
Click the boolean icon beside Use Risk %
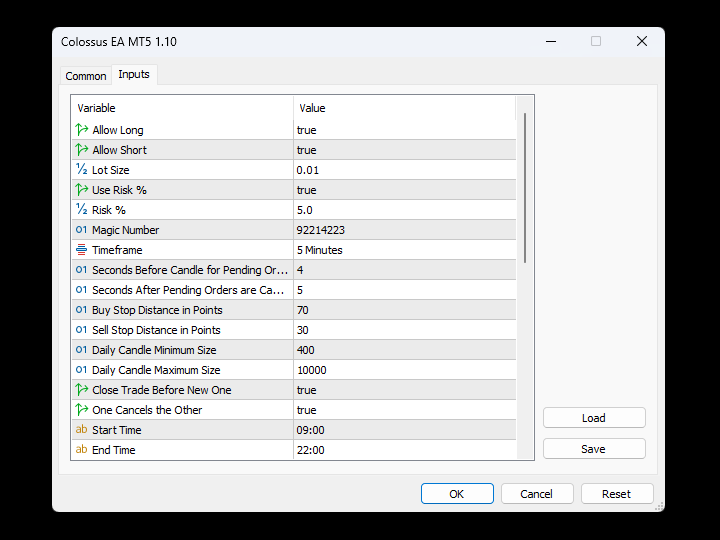tap(82, 190)
